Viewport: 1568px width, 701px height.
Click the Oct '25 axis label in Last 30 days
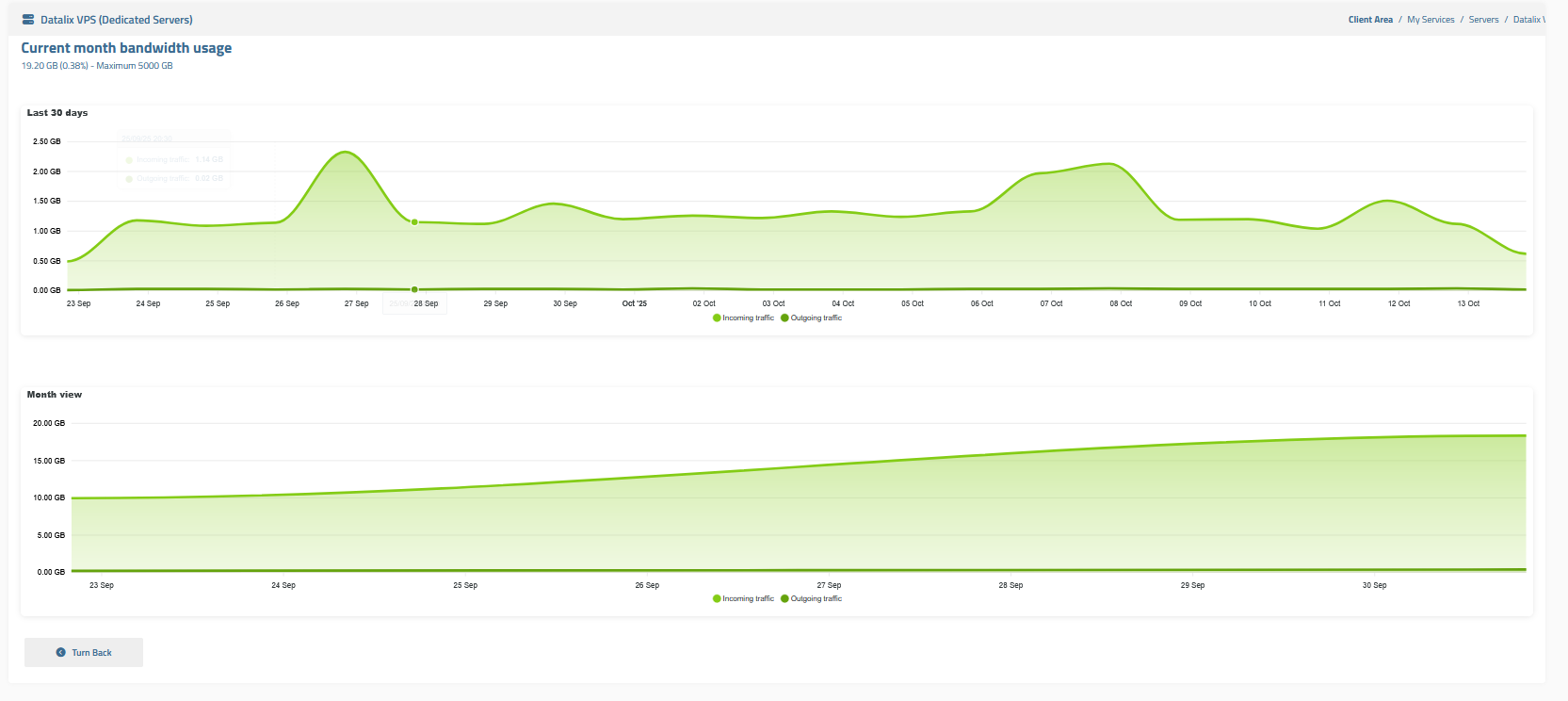tap(635, 303)
